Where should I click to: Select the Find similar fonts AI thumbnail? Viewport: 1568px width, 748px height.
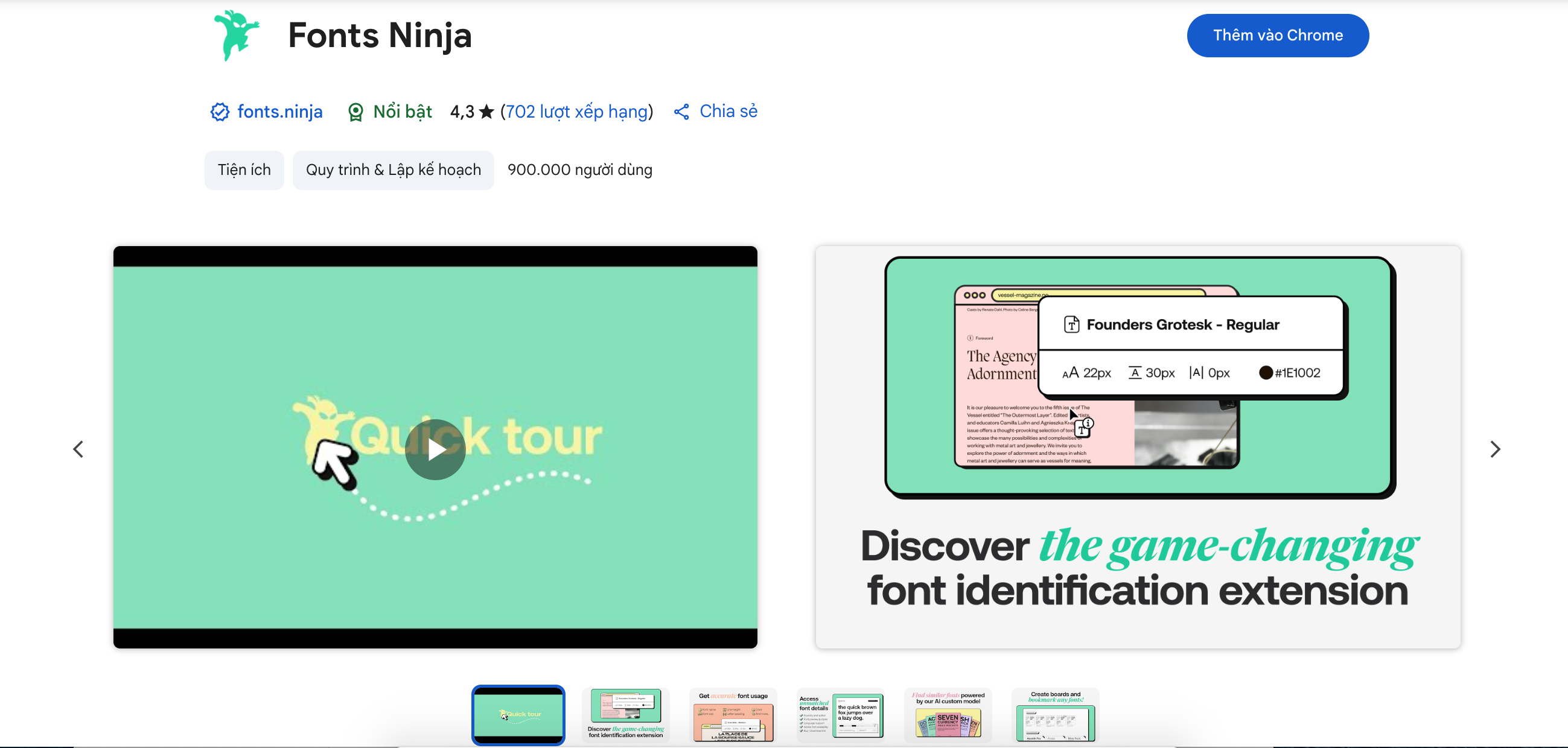[948, 715]
